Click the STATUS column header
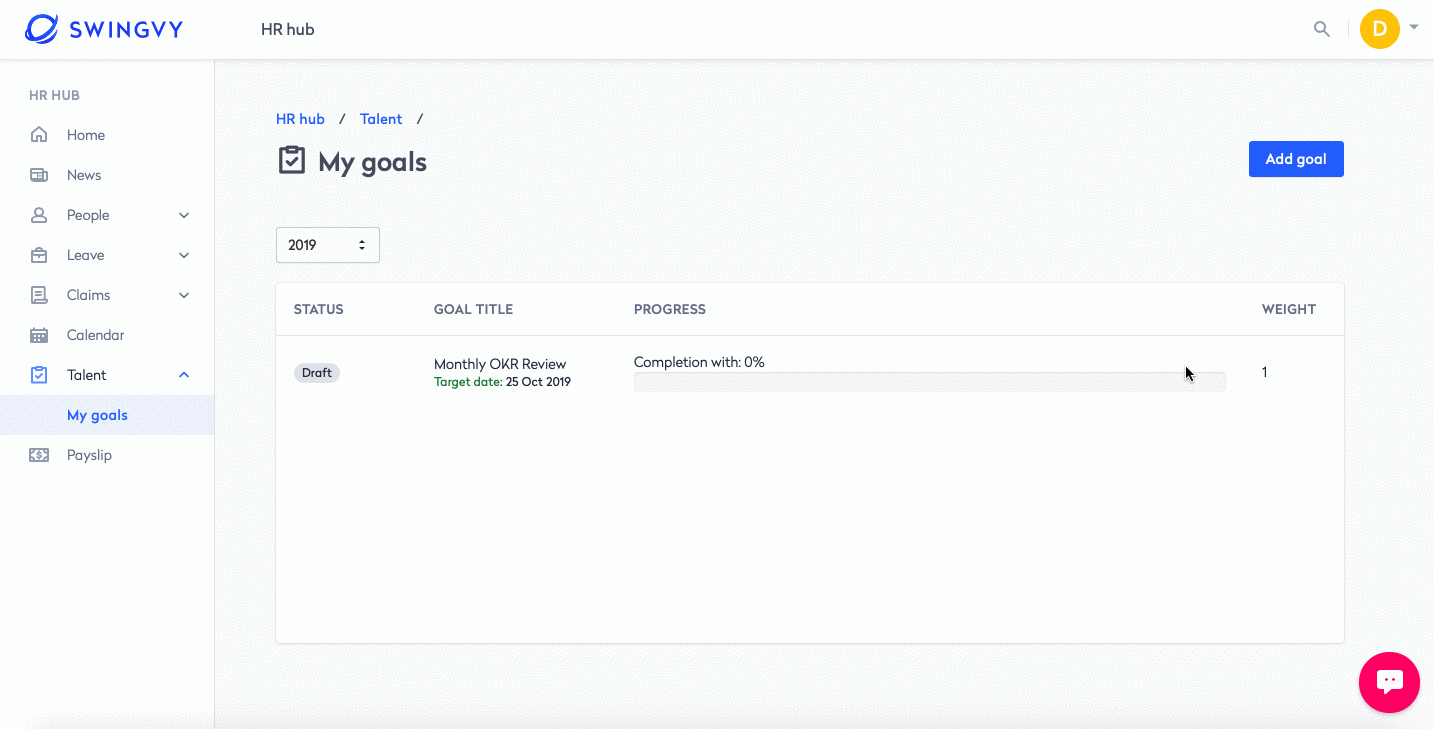The image size is (1434, 729). (x=319, y=309)
